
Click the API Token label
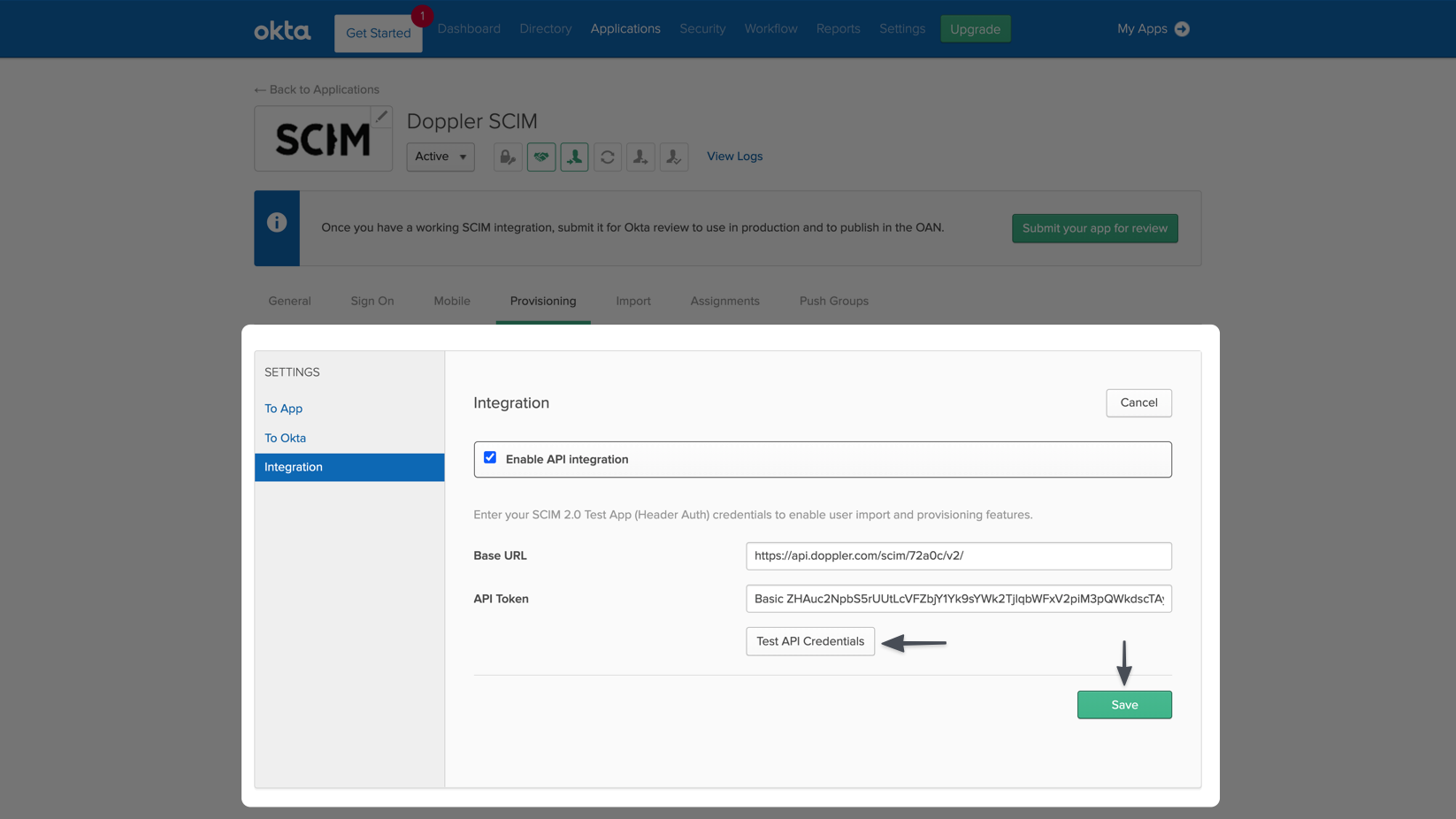coord(501,599)
